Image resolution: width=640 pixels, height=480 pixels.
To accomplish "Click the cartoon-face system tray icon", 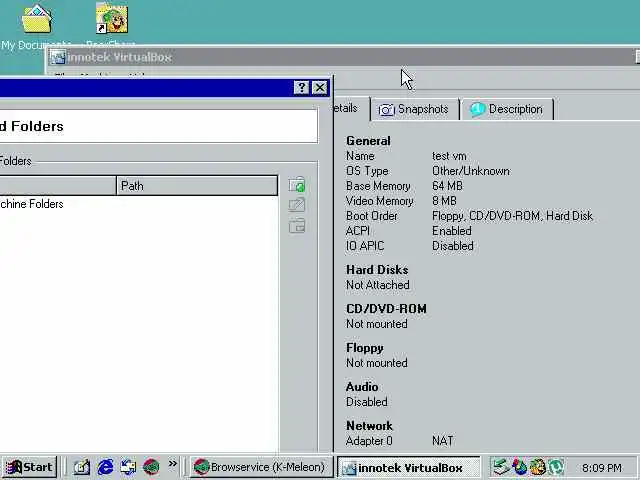I will click(538, 467).
